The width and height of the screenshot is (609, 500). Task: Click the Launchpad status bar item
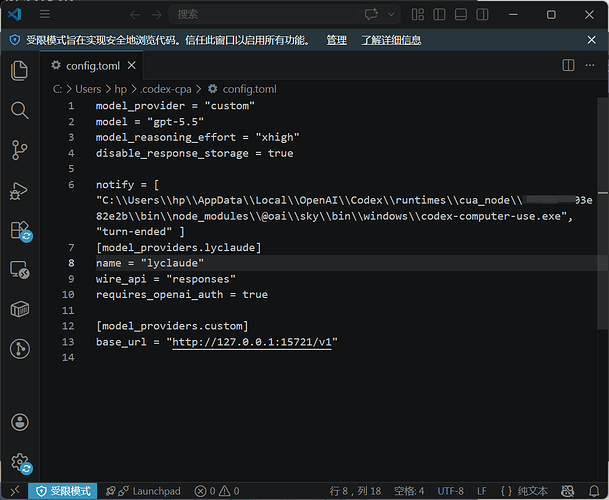pos(143,491)
